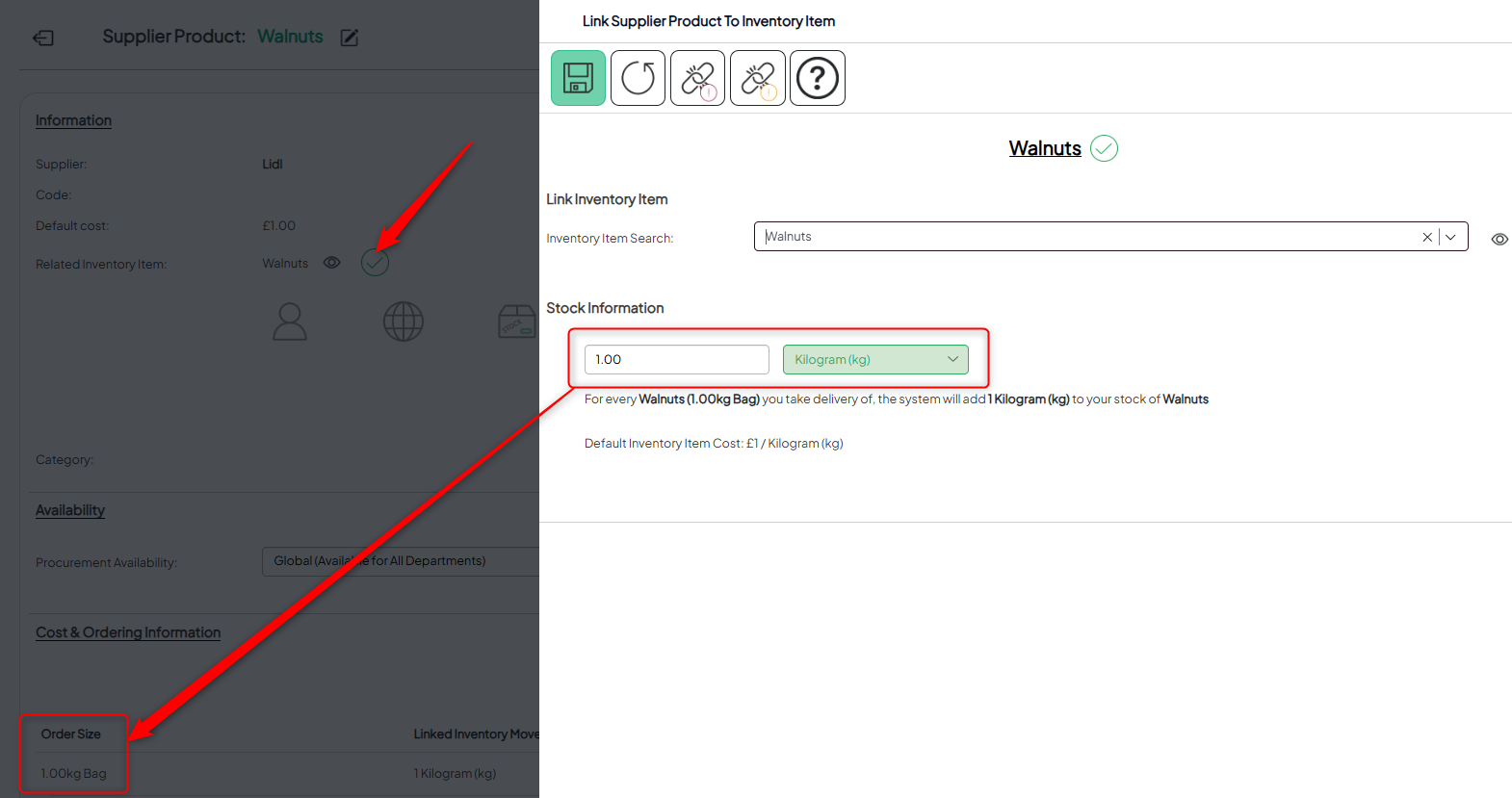The height and width of the screenshot is (798, 1512).
Task: Expand the Inventory Item Search dropdown arrow
Action: (x=1451, y=237)
